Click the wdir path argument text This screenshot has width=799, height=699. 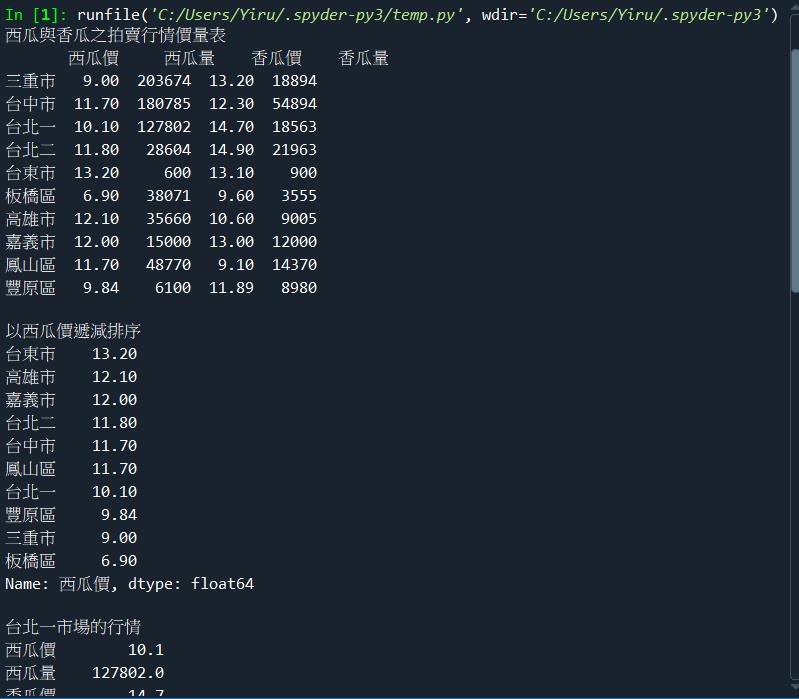(648, 14)
